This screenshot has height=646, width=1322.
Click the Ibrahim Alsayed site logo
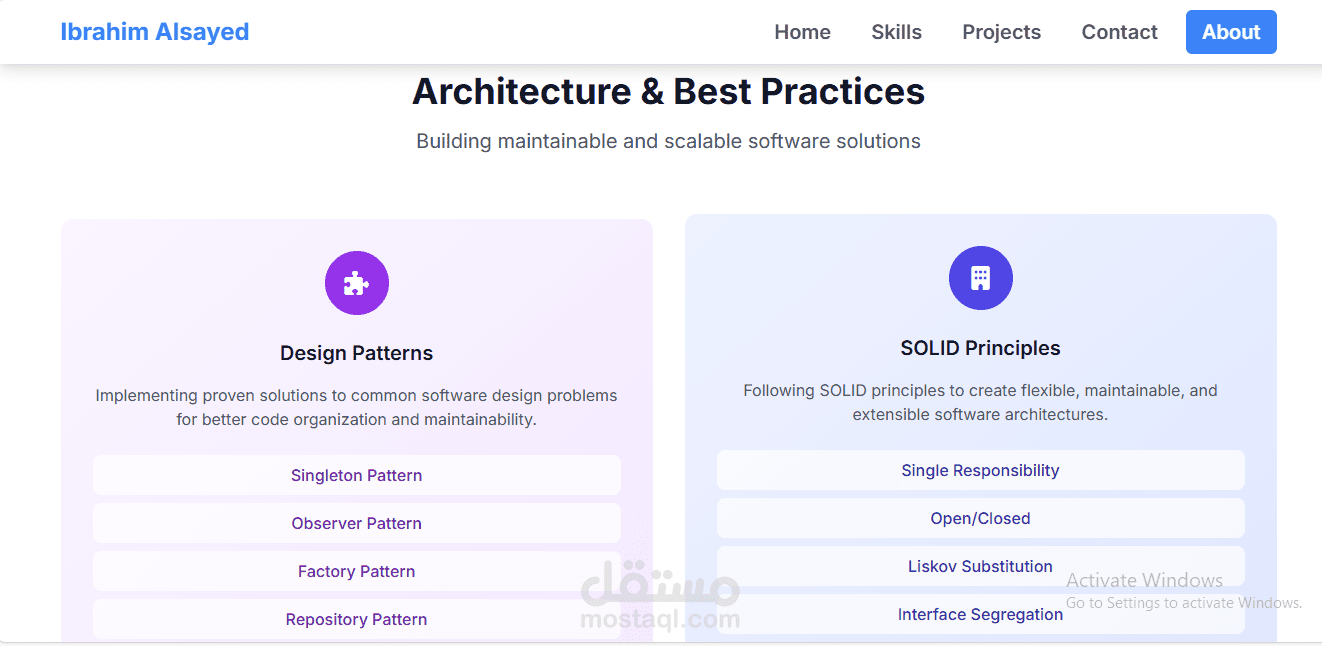155,32
